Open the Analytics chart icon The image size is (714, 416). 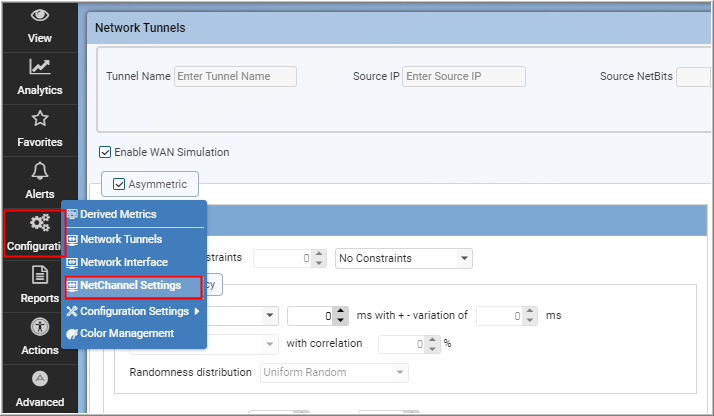click(x=40, y=67)
